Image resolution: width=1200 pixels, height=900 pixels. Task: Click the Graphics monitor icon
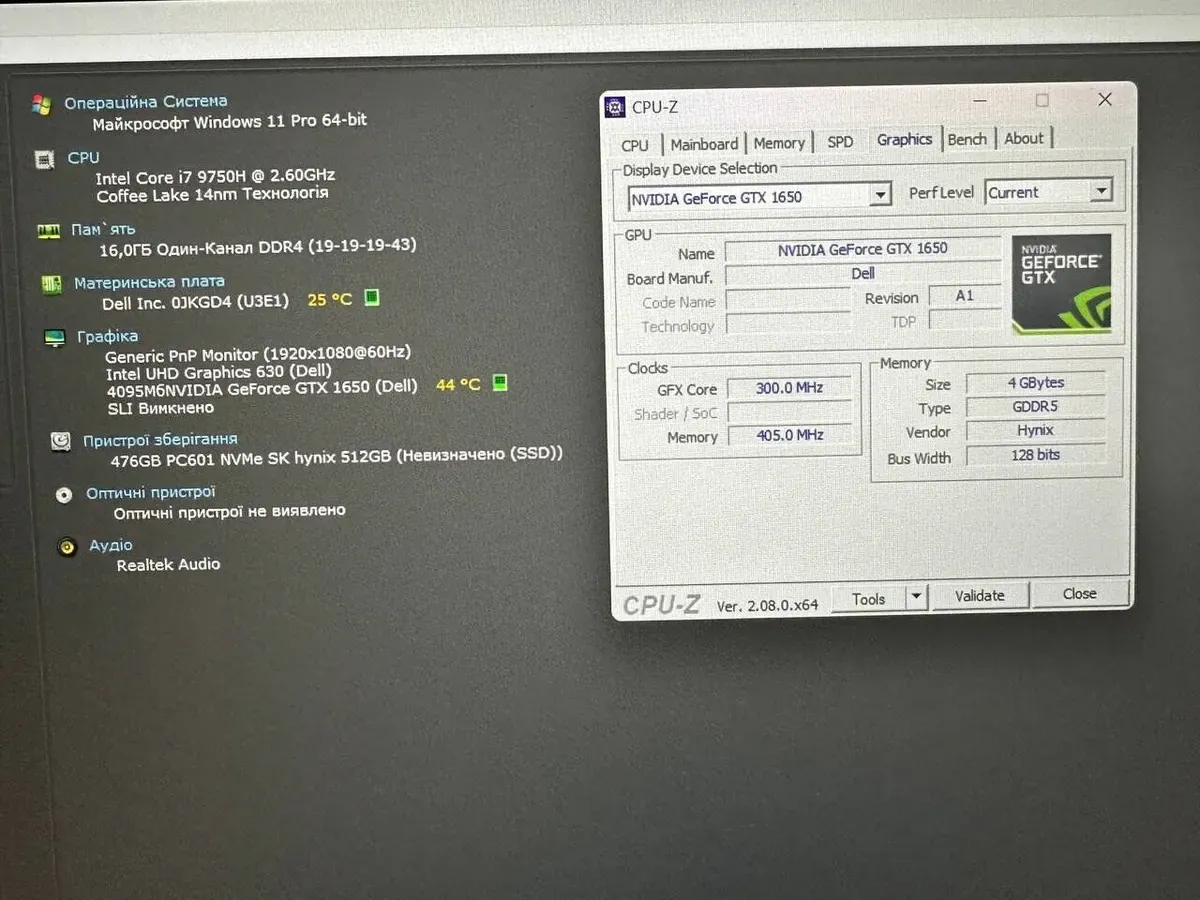tap(55, 338)
